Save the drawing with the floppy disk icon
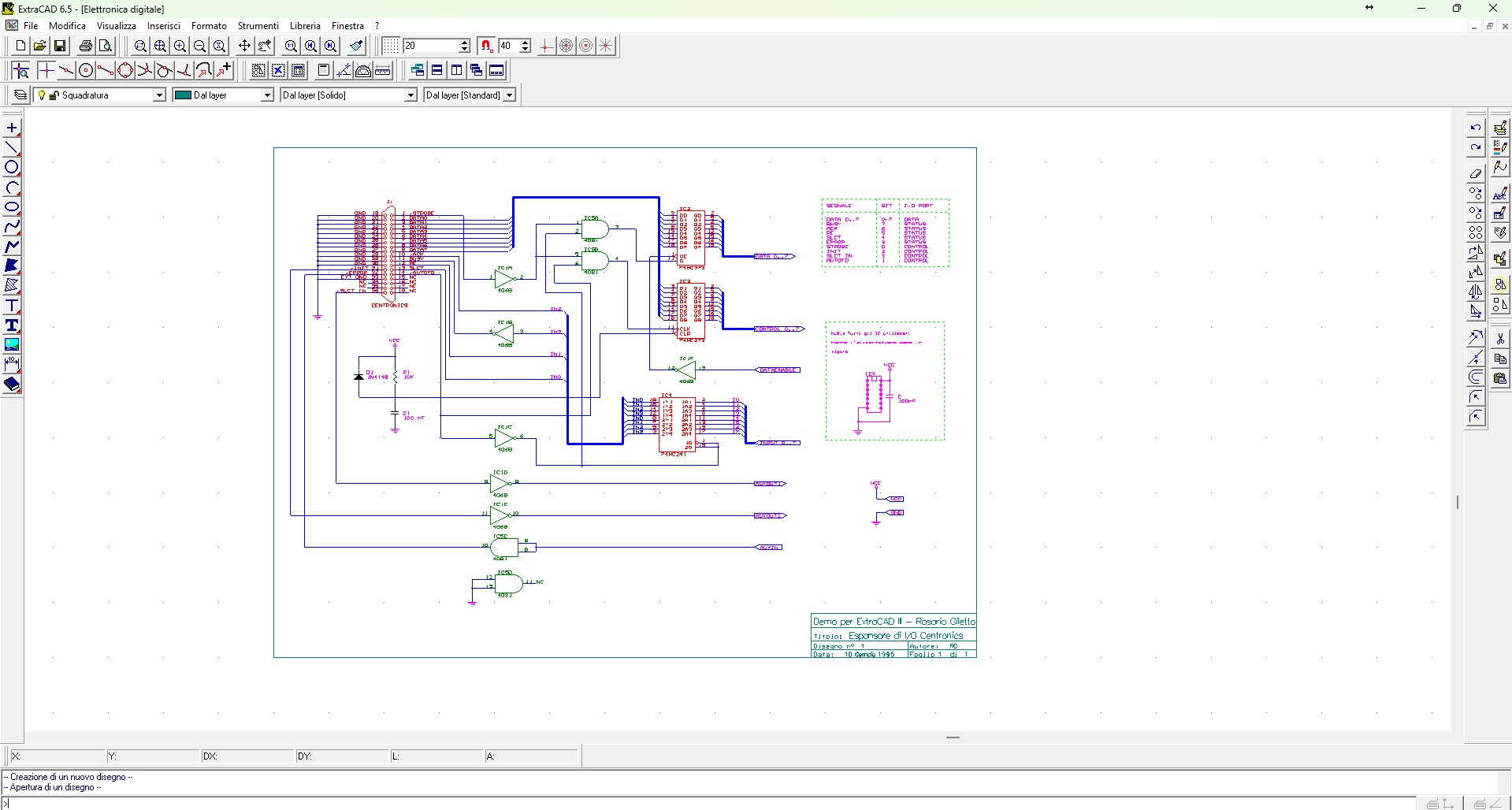 (59, 46)
